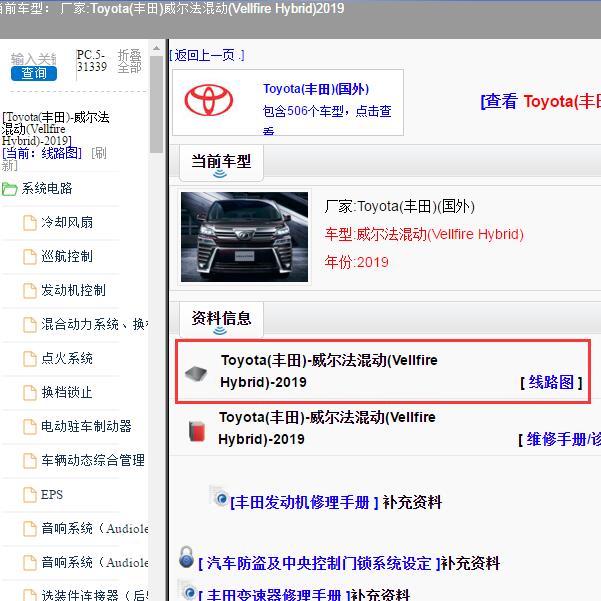Open the 冷却风扇 tree item
The height and width of the screenshot is (601, 601).
click(x=67, y=222)
